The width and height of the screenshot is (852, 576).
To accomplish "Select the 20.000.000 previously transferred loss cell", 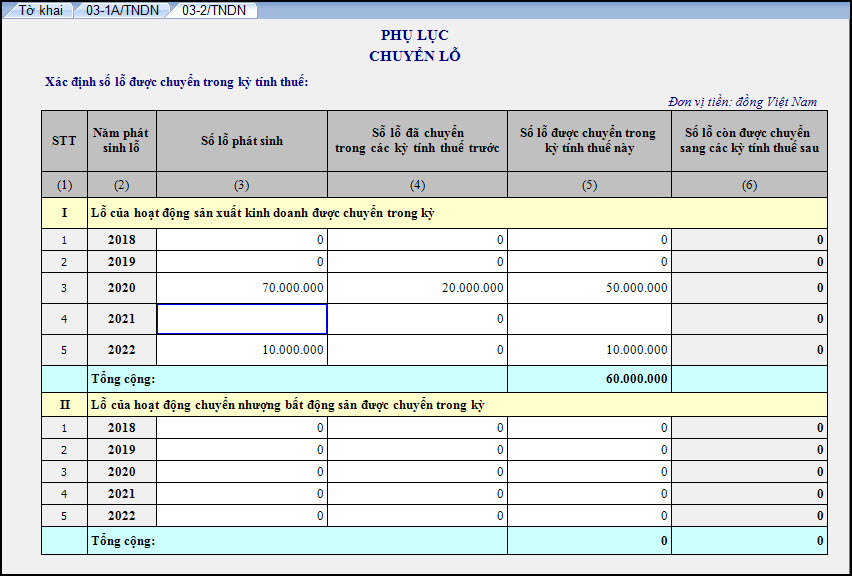I will 417,288.
